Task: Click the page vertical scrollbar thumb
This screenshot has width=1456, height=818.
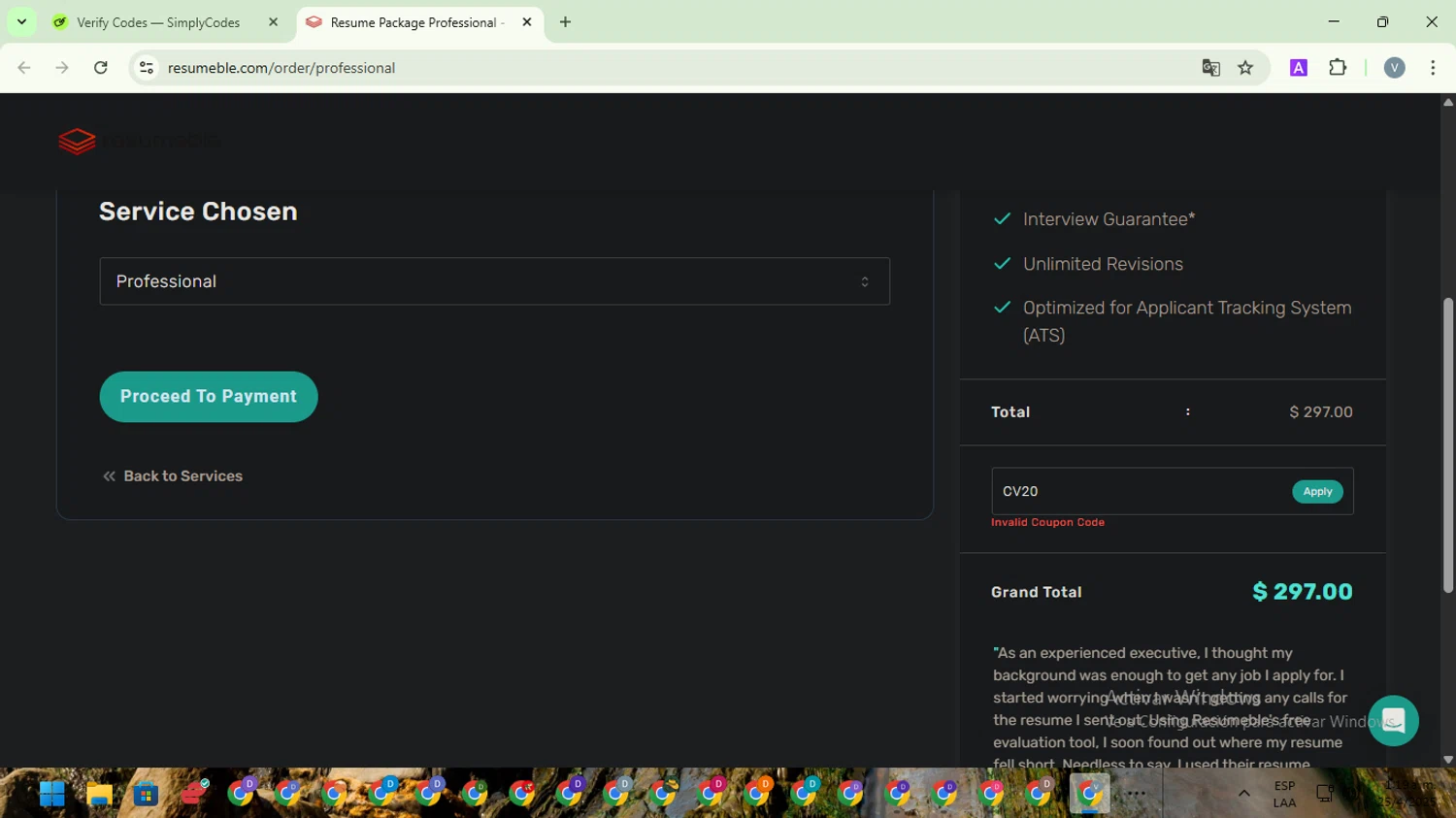Action: (1448, 445)
